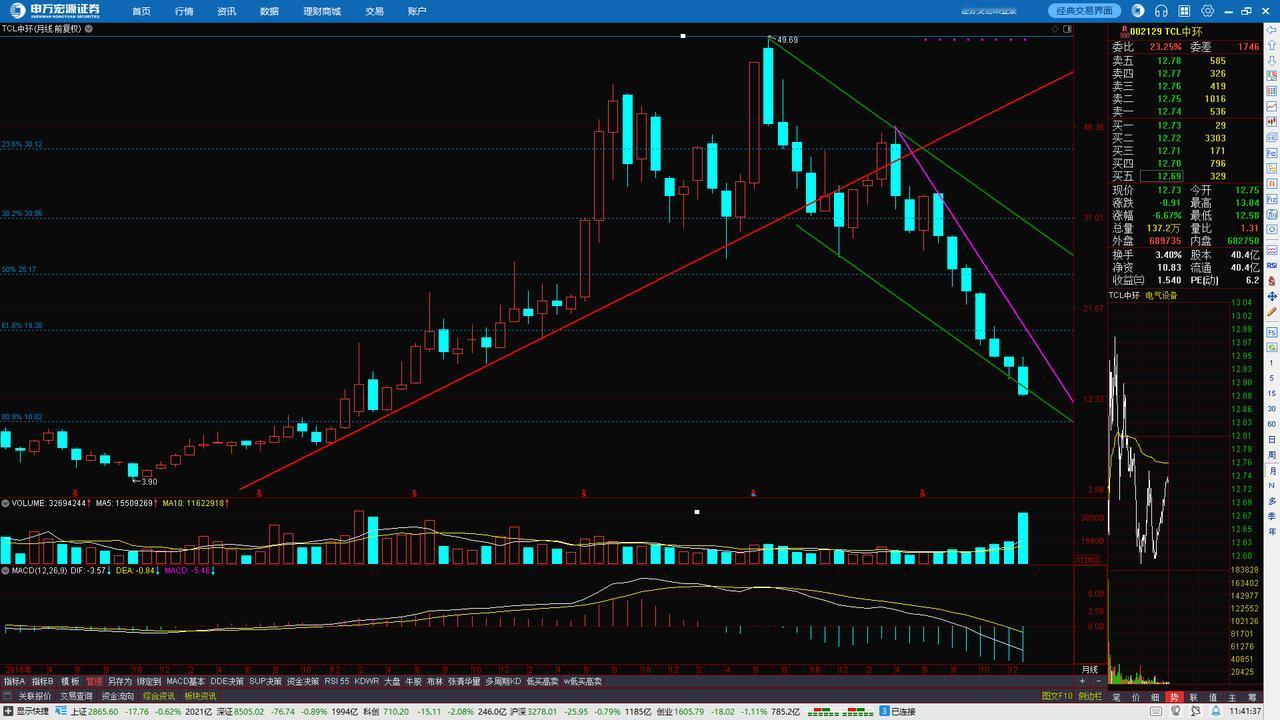The image size is (1280, 720).
Task: Select the 大盘 indicator tab
Action: pyautogui.click(x=393, y=681)
